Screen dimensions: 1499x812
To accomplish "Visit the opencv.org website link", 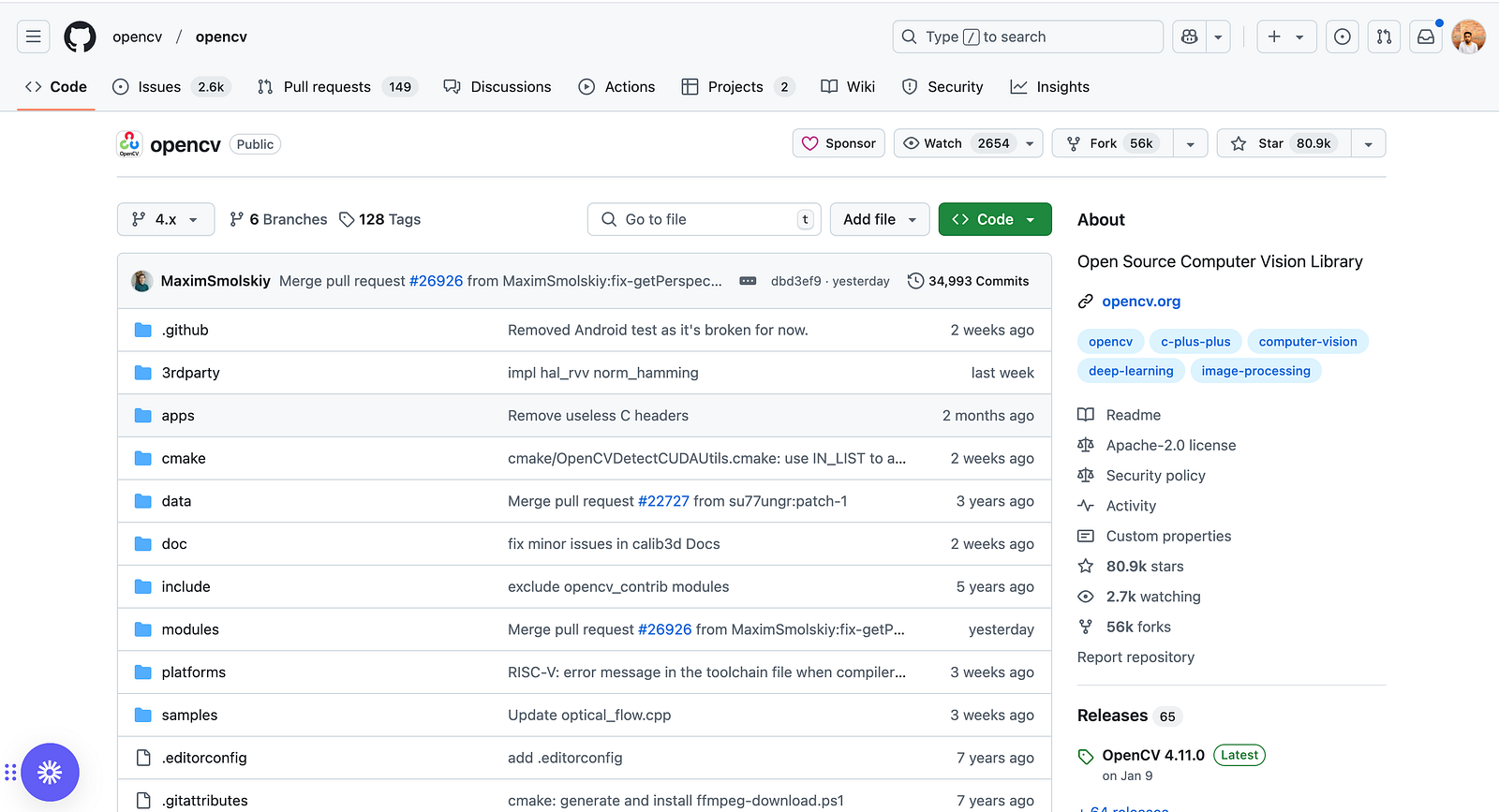I will click(x=1141, y=302).
